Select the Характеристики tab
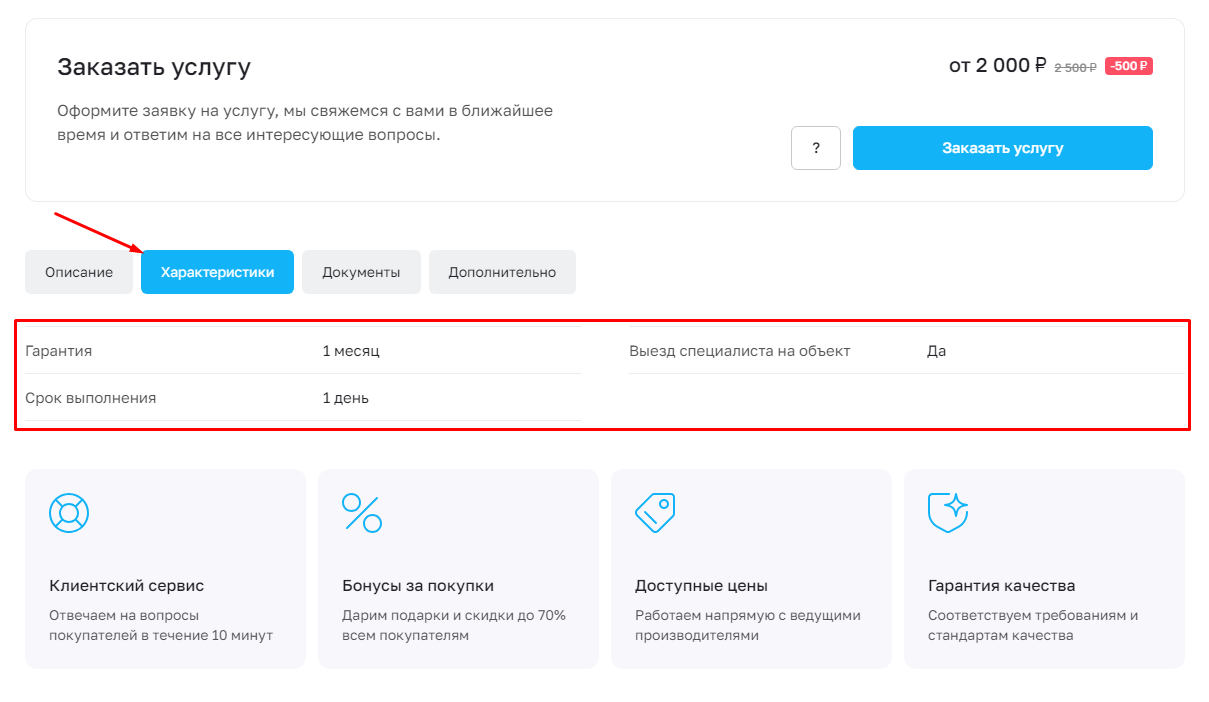 (217, 272)
